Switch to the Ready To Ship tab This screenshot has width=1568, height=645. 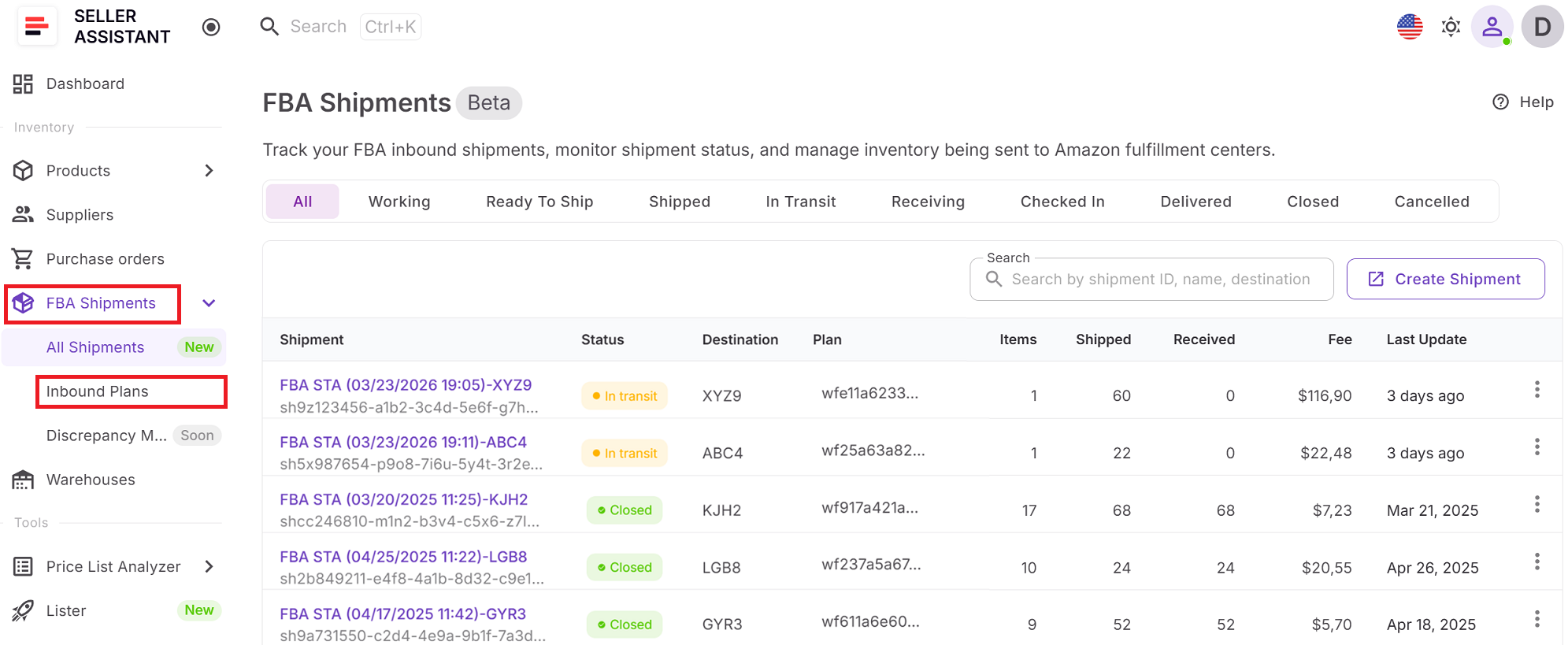pyautogui.click(x=539, y=202)
